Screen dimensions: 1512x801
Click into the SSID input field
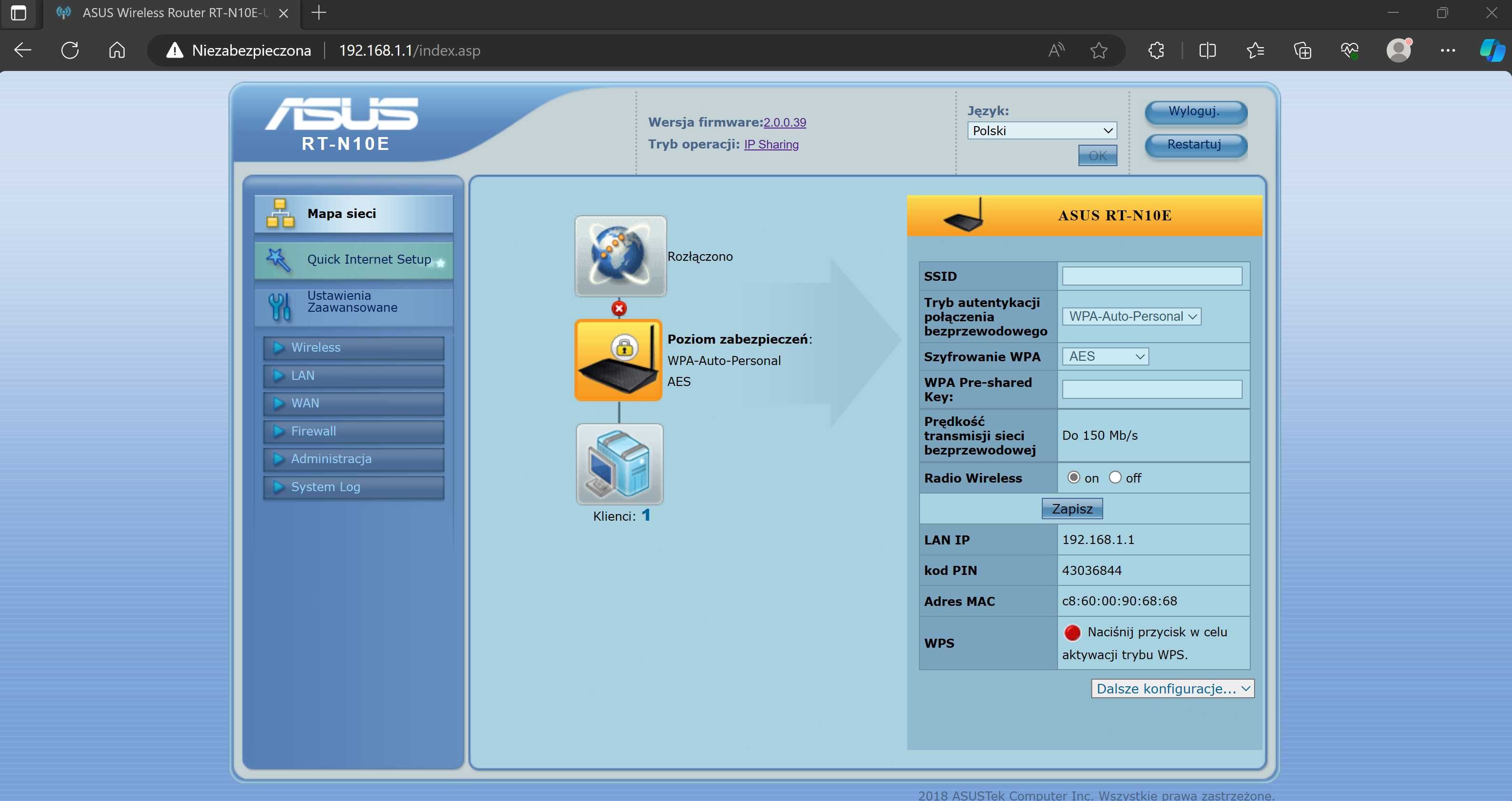coord(1152,276)
